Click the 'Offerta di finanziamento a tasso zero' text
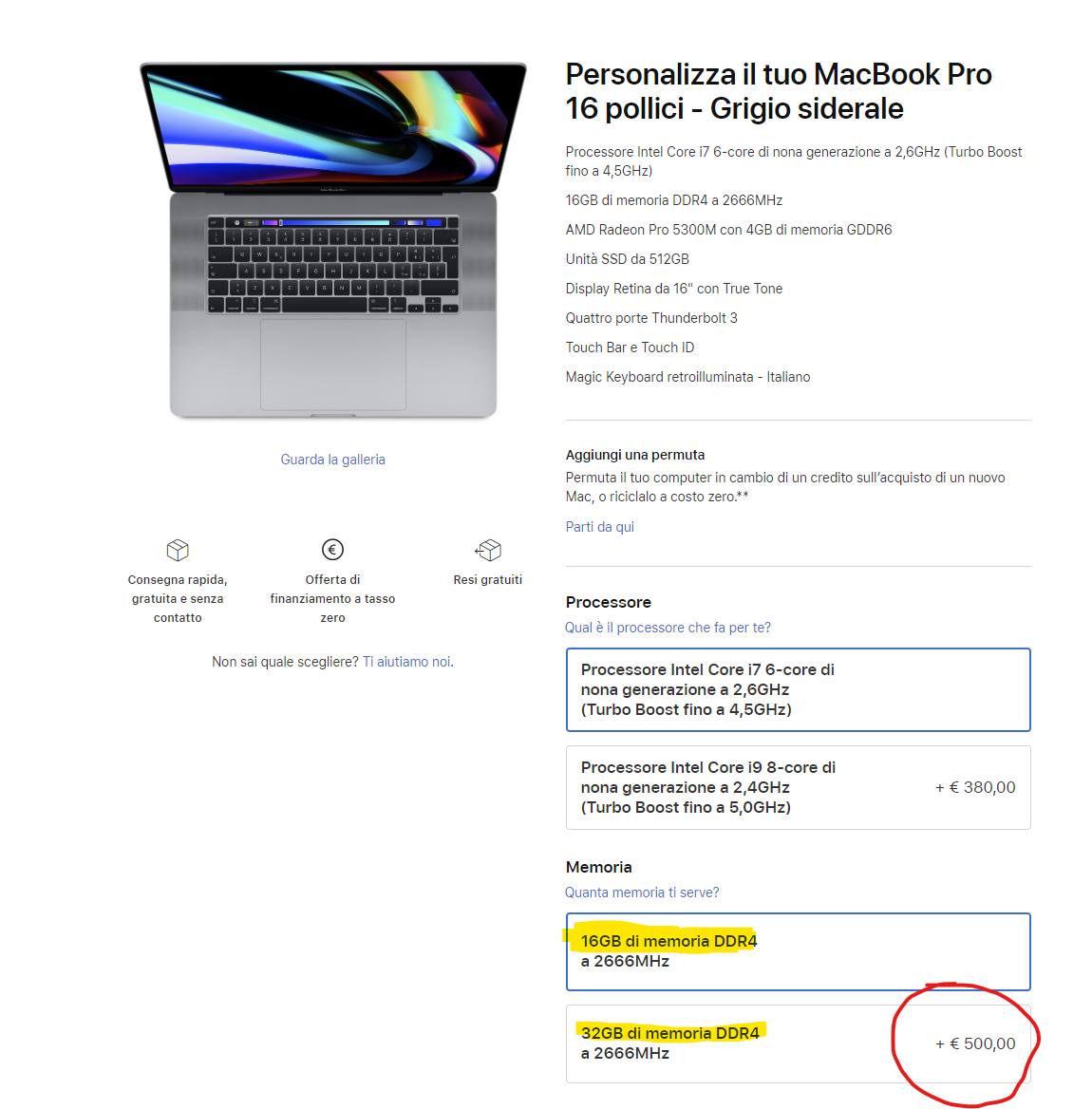The height and width of the screenshot is (1109, 1092). (332, 598)
